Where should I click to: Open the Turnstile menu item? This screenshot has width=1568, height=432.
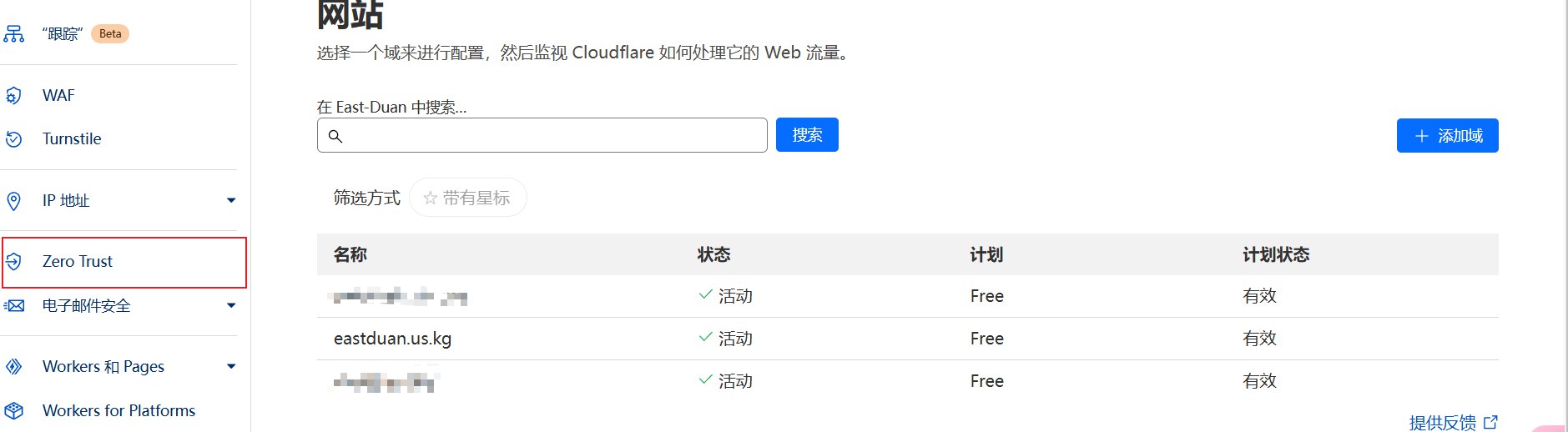point(72,139)
